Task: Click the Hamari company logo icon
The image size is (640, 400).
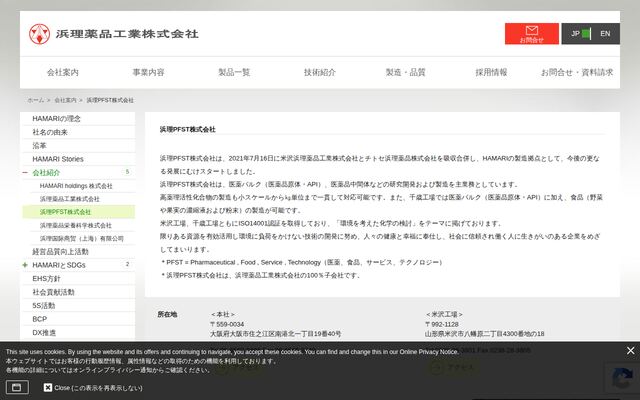Action: (39, 34)
